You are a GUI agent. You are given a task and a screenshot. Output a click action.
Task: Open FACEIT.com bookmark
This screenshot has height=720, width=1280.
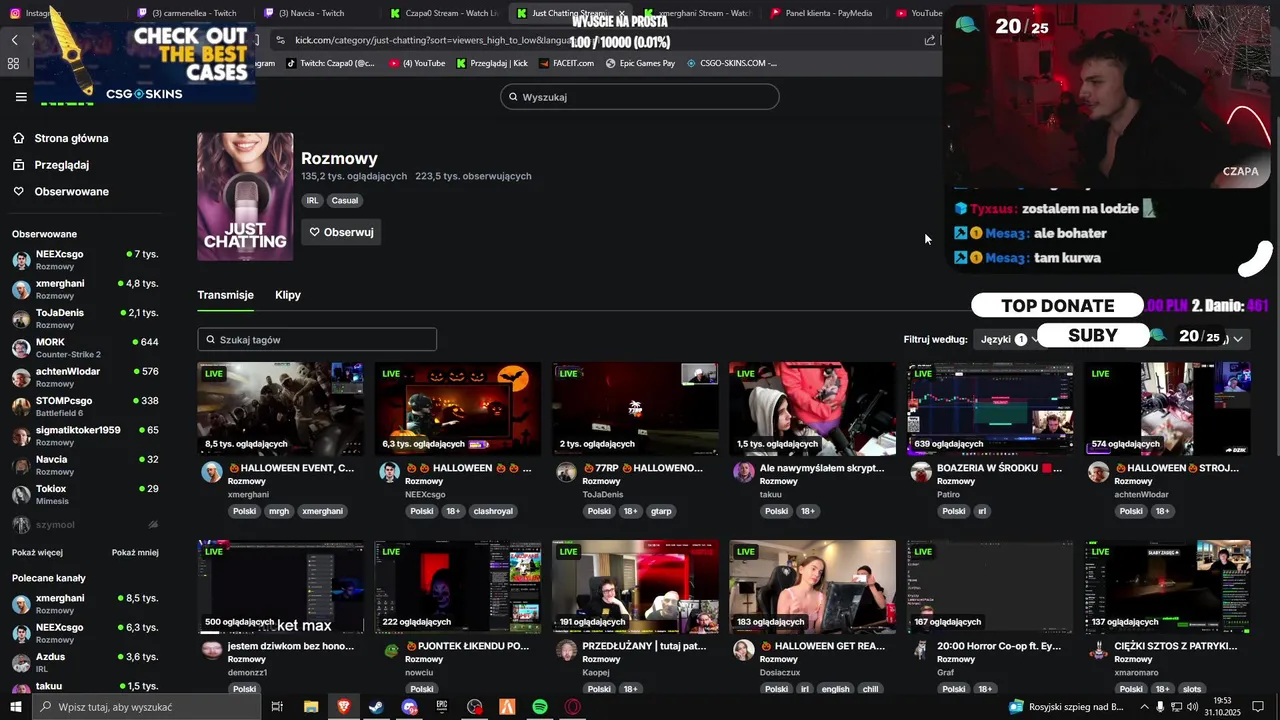coord(566,63)
